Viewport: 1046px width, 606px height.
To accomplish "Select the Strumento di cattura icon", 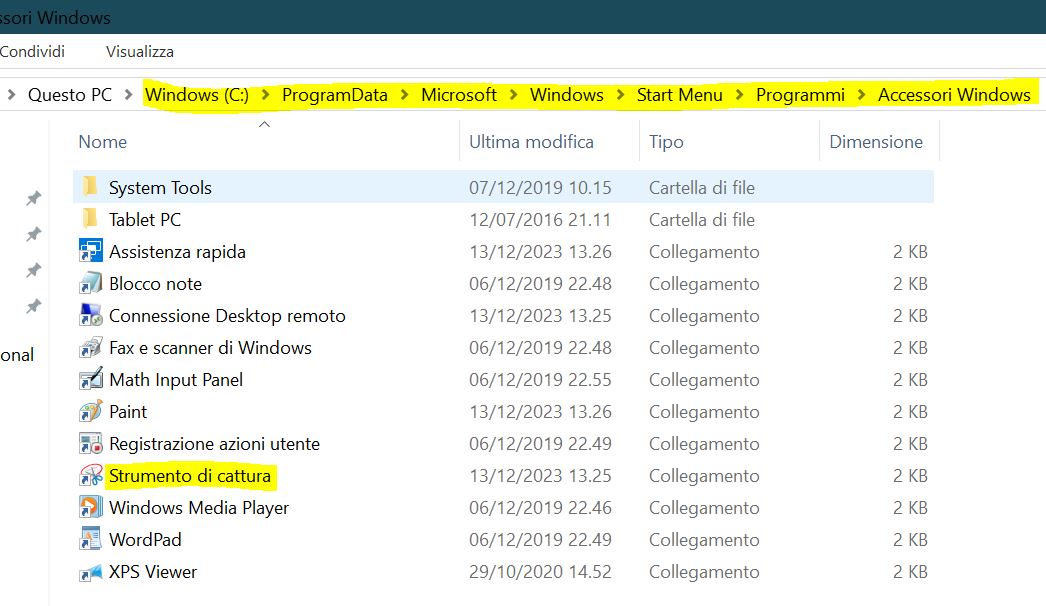I will [x=91, y=475].
